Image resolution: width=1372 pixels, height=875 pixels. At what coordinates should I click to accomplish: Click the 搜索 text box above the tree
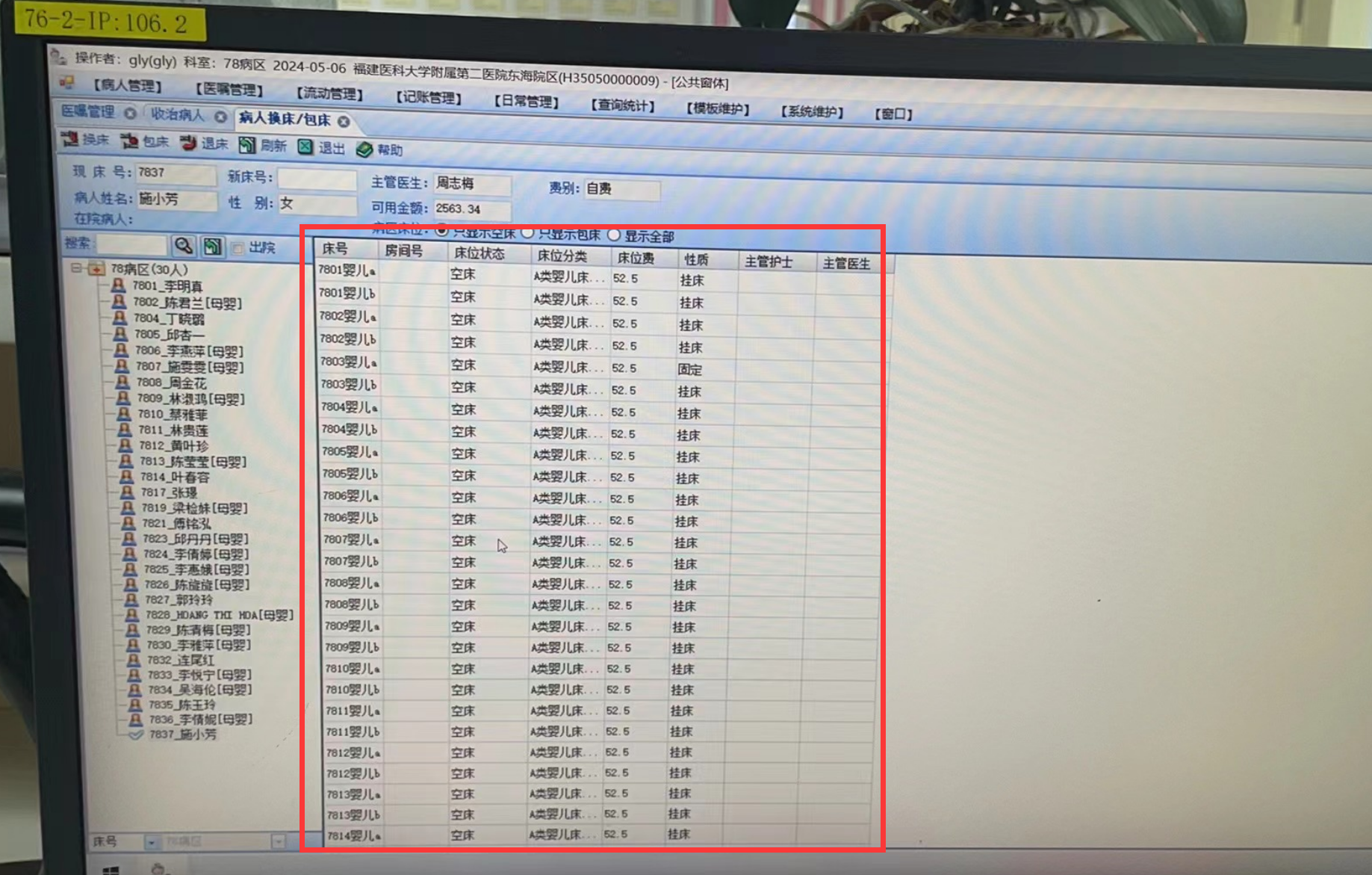132,244
